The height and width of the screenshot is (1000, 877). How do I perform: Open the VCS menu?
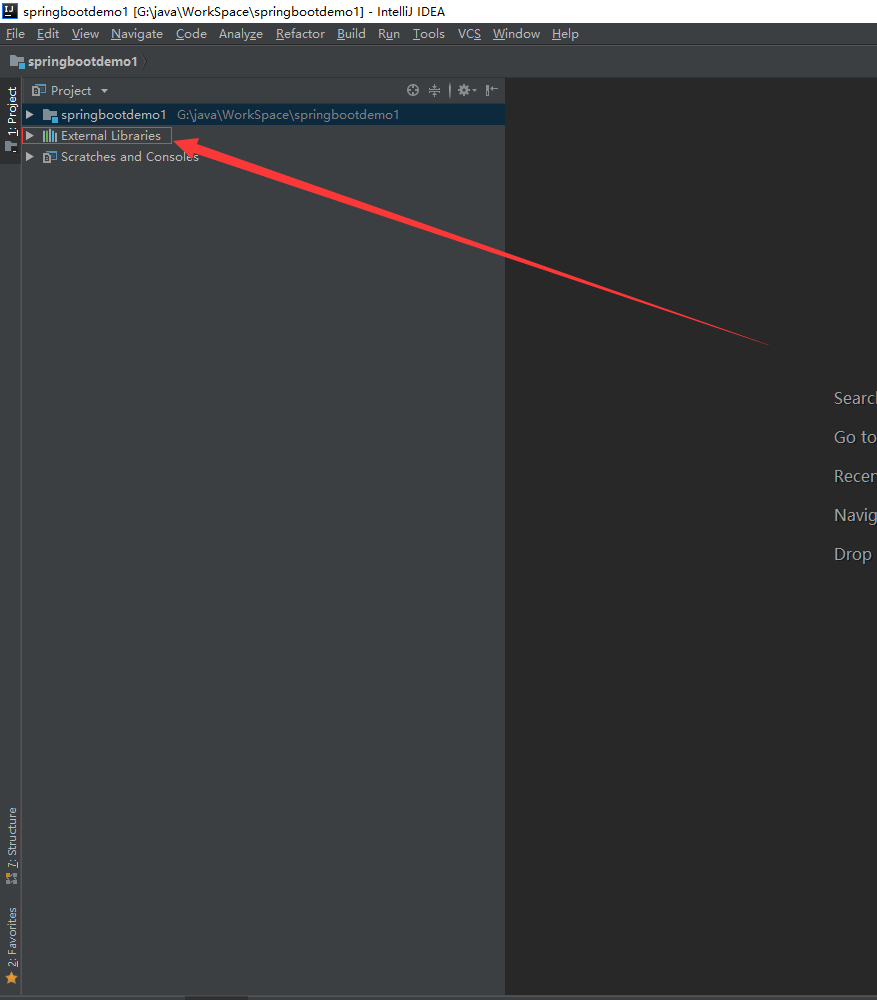[x=469, y=34]
